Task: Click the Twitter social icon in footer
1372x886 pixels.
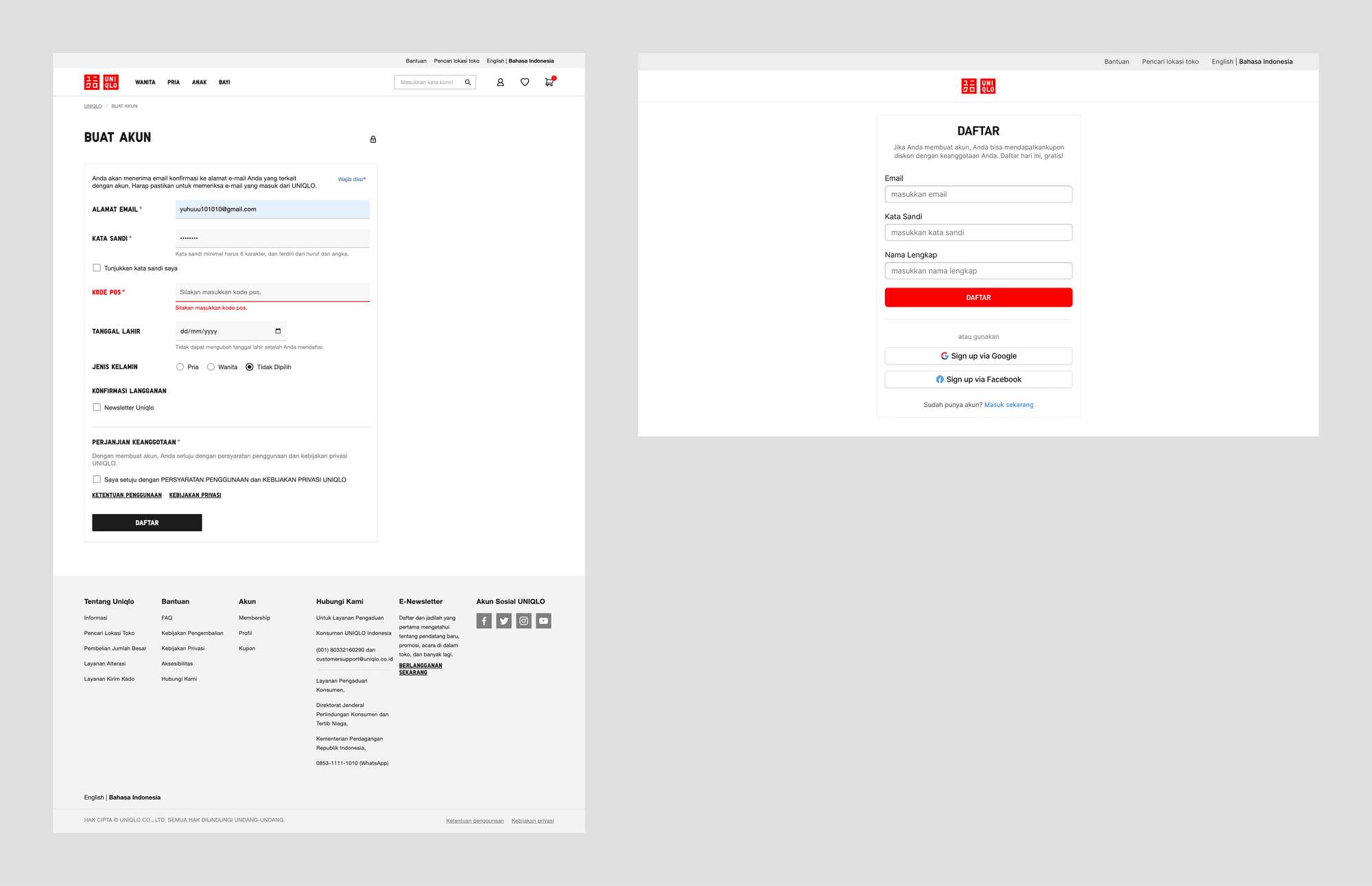Action: coord(504,621)
